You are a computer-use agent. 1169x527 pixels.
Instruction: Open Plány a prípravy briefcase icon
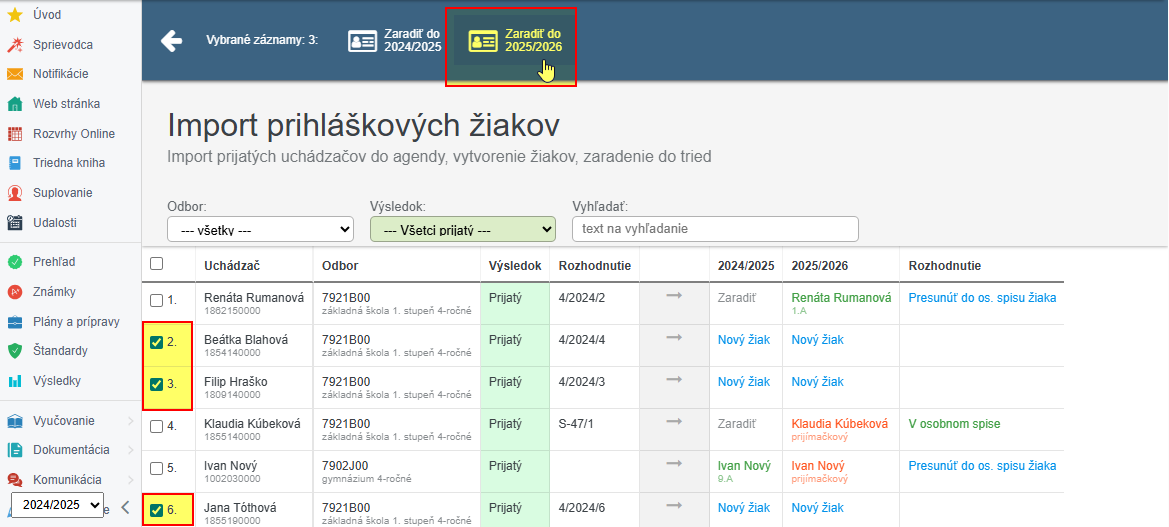(x=14, y=322)
